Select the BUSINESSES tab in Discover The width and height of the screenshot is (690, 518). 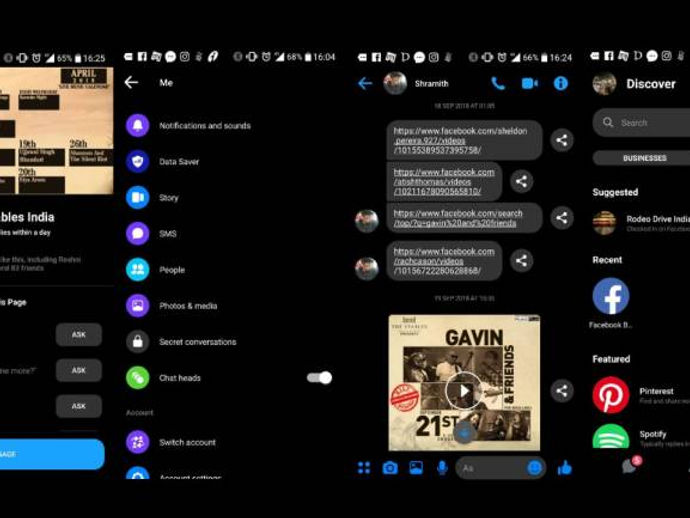[x=642, y=158]
